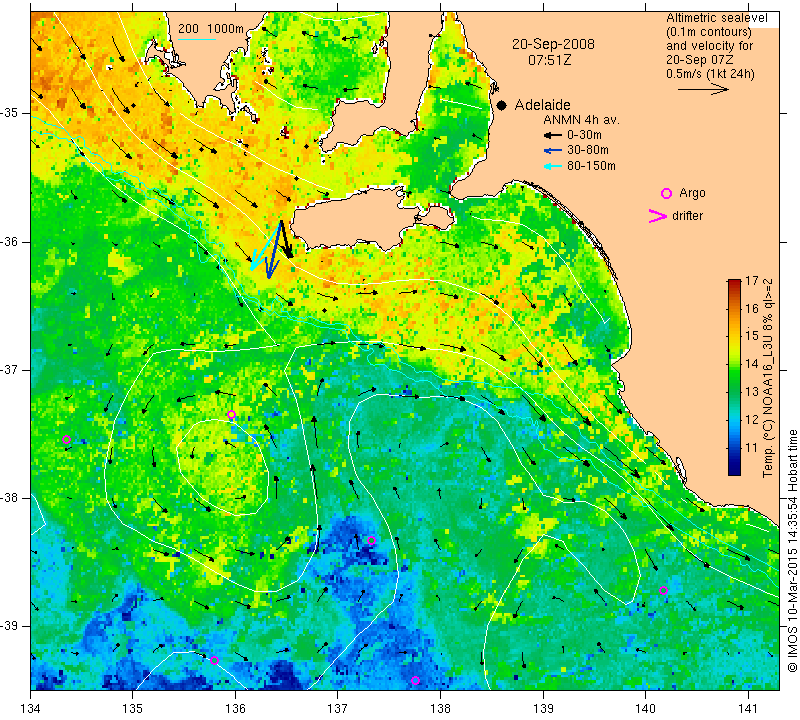Click the longitude axis label 141
This screenshot has width=800, height=720.
point(748,708)
